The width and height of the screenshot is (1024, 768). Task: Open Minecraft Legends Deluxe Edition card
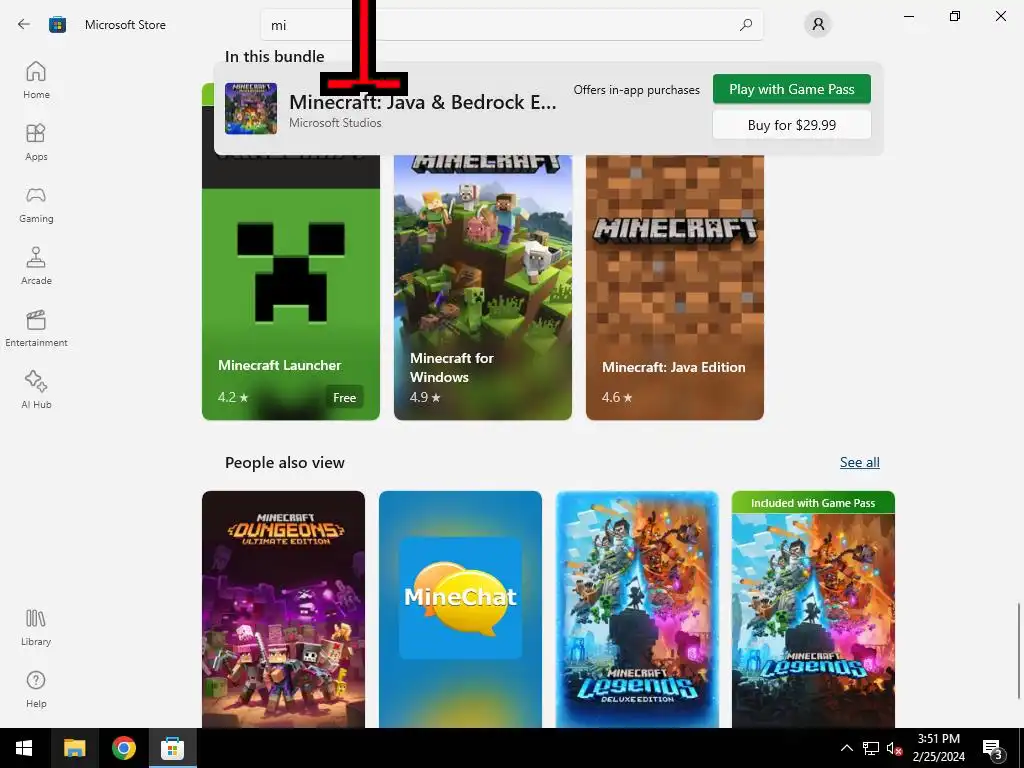click(x=637, y=609)
